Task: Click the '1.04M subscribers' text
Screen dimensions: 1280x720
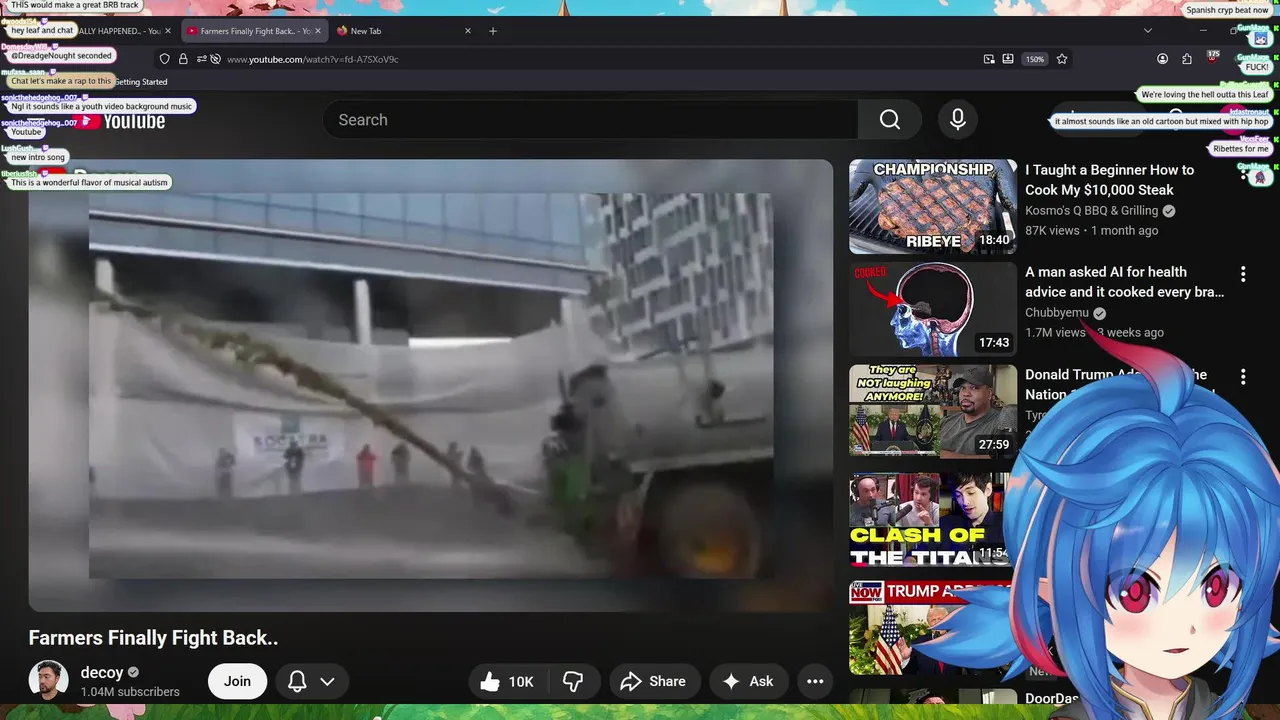Action: [130, 692]
